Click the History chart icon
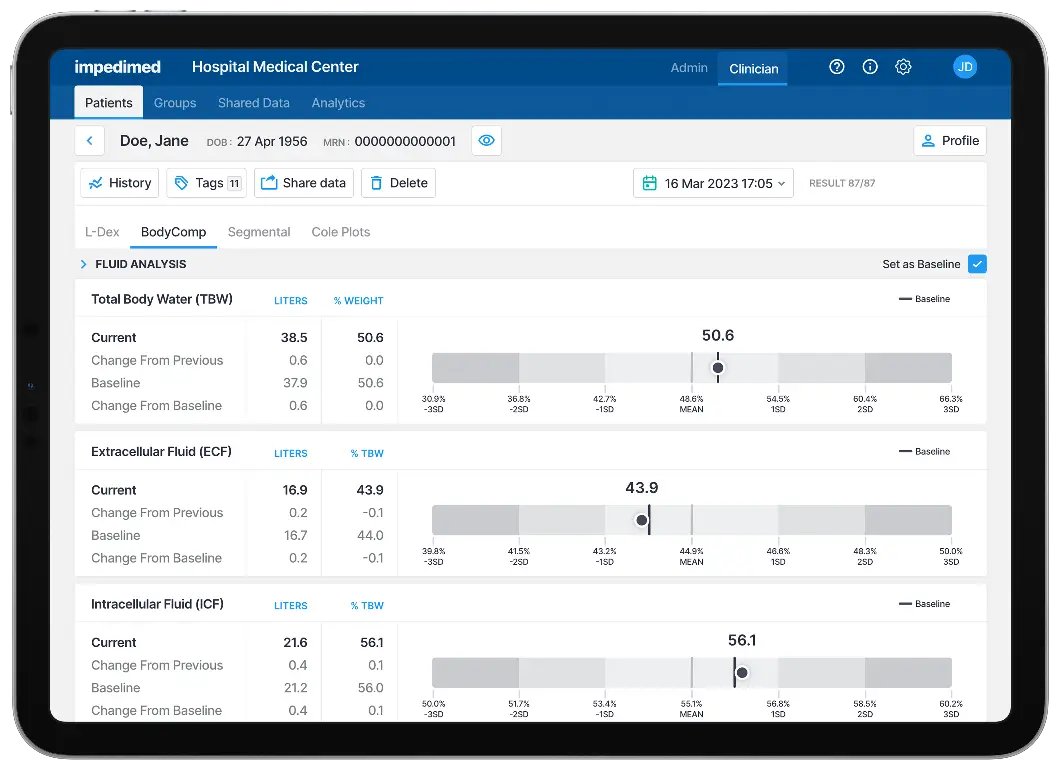 100,183
